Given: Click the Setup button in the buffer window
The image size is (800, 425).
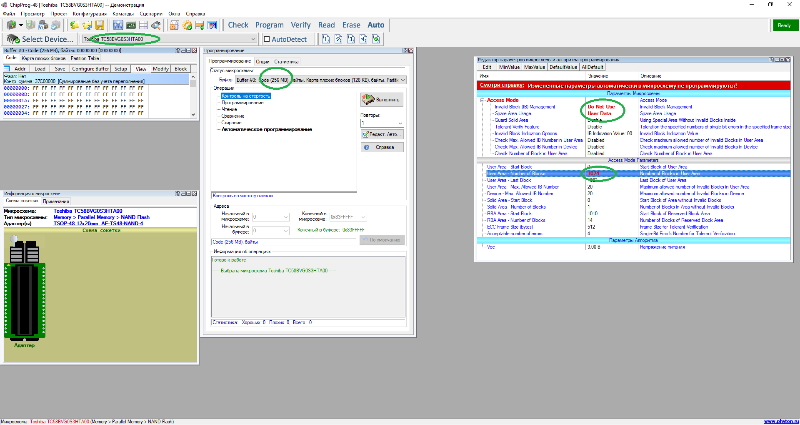Looking at the screenshot, I should point(121,69).
